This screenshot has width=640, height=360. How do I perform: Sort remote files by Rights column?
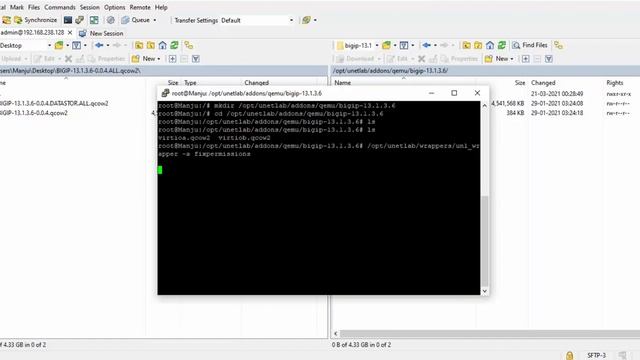click(615, 83)
